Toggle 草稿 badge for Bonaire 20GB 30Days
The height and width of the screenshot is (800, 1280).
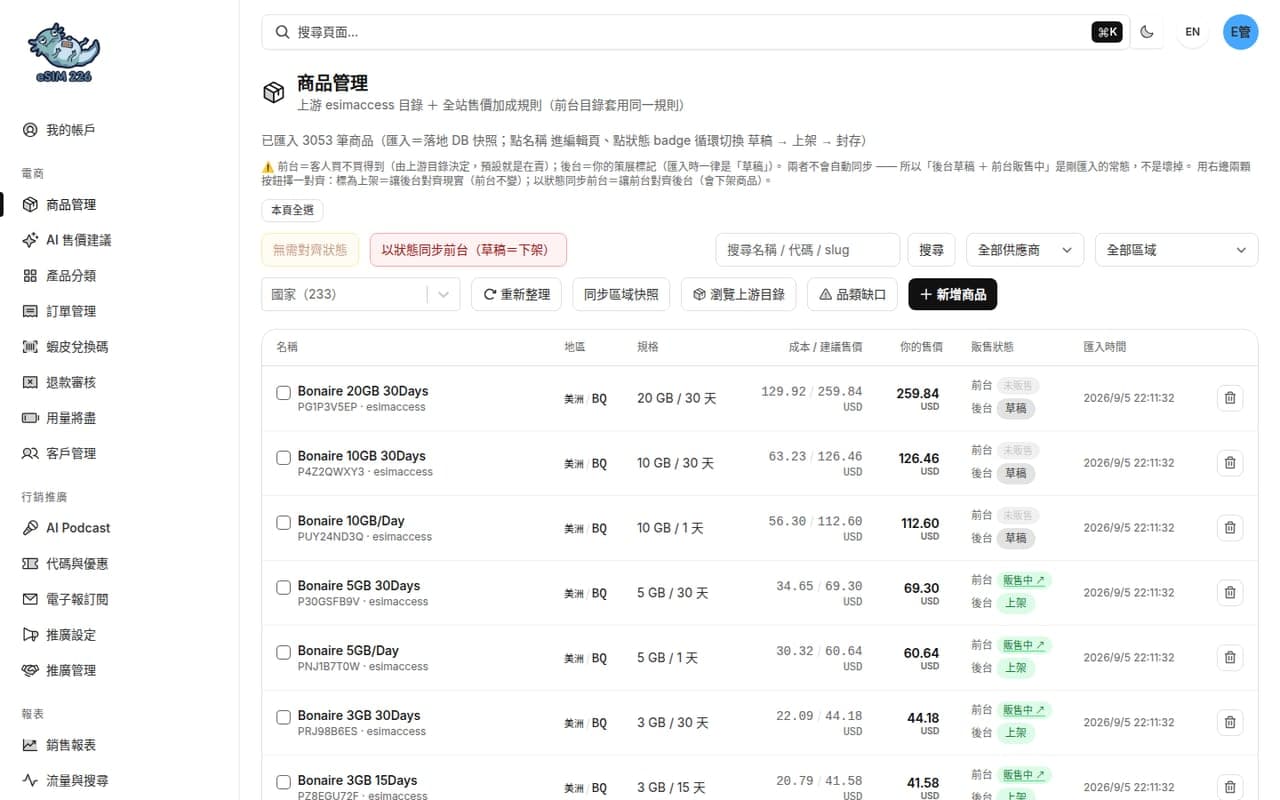point(1015,408)
